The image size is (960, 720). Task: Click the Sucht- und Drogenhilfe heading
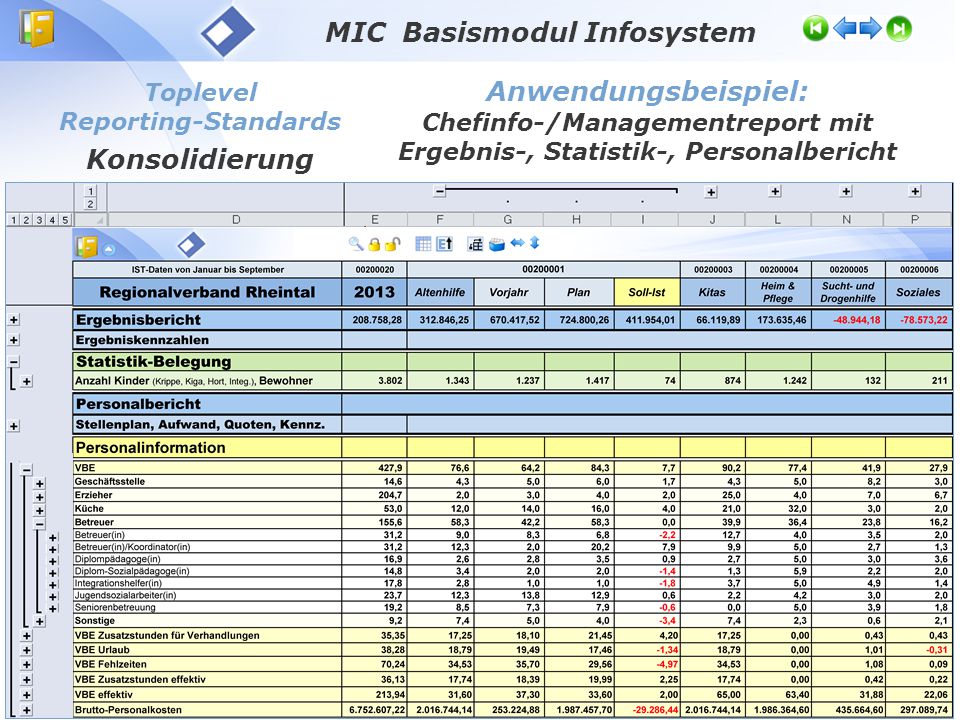(848, 293)
